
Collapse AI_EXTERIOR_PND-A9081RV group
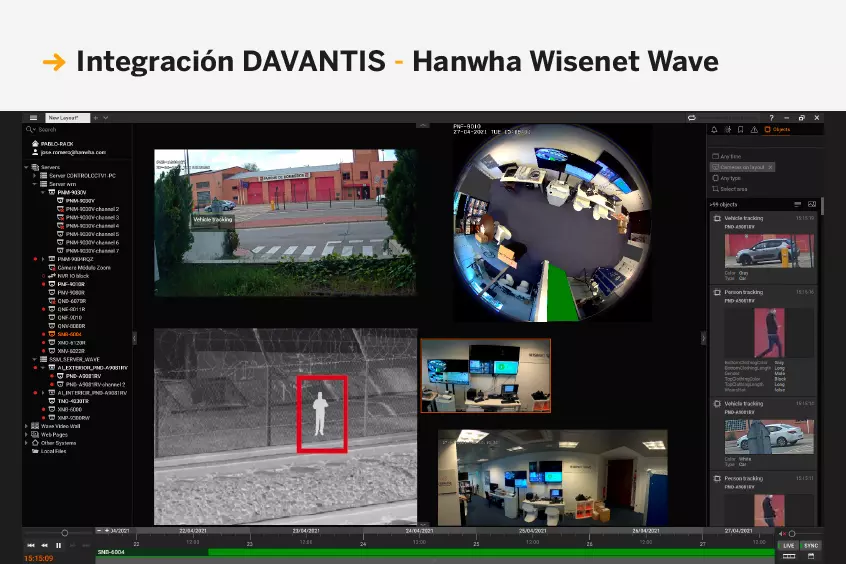pyautogui.click(x=43, y=368)
